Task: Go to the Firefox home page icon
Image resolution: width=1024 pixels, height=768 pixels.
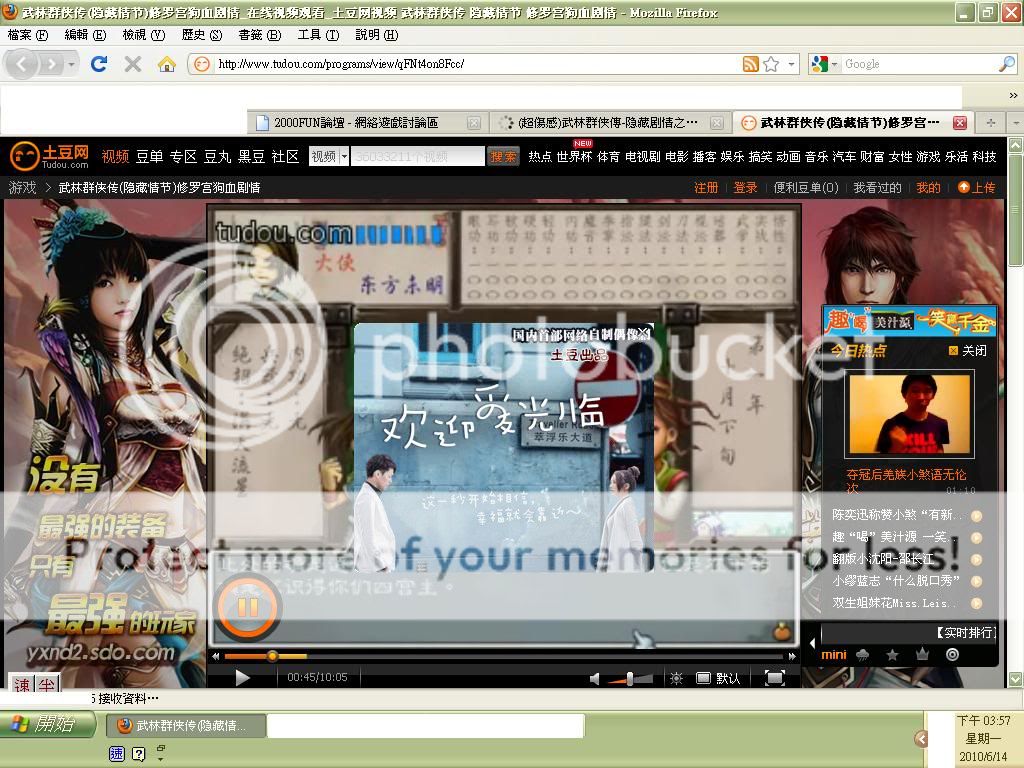Action: click(x=166, y=64)
